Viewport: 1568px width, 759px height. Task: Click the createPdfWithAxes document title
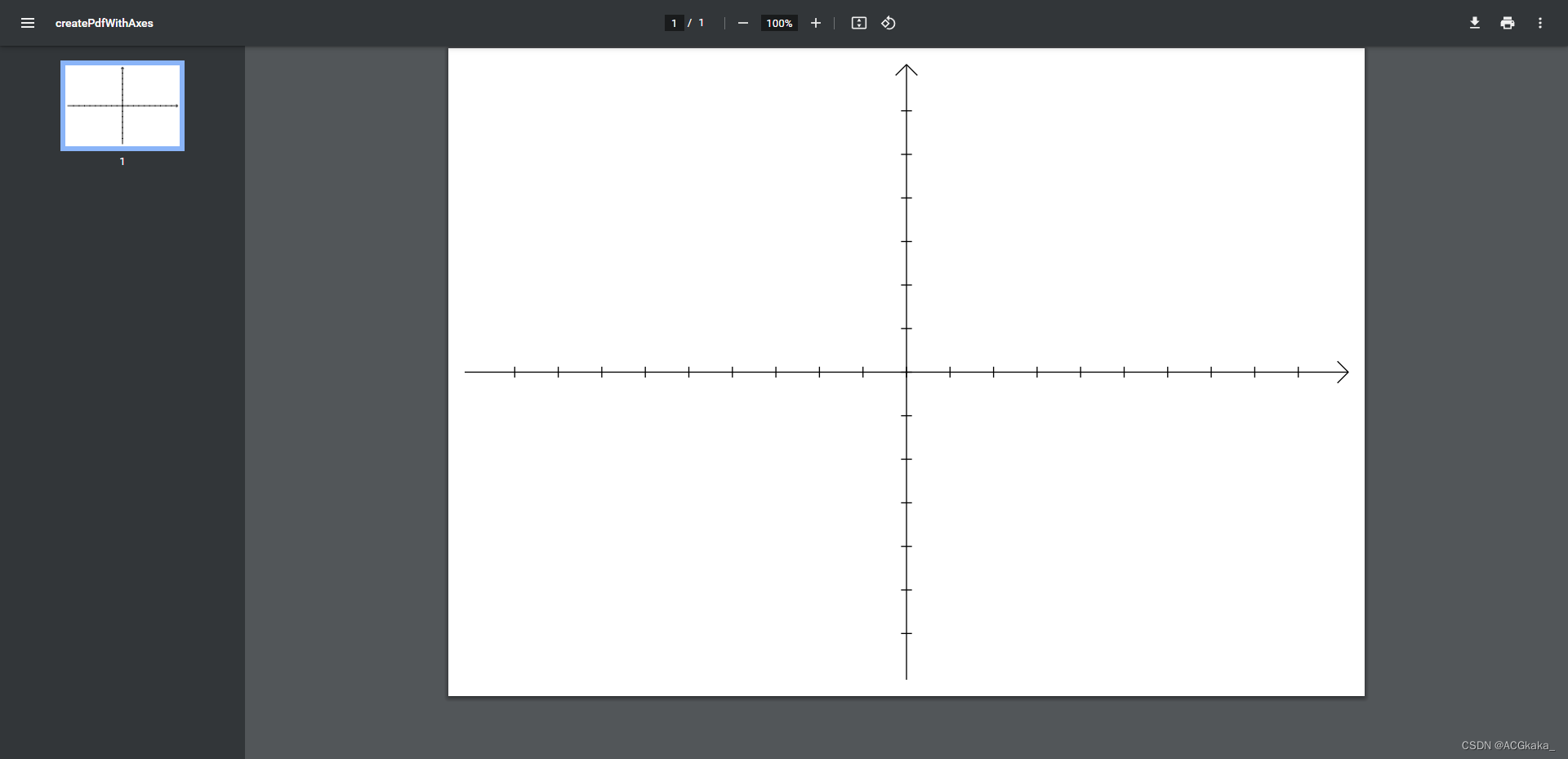point(105,23)
